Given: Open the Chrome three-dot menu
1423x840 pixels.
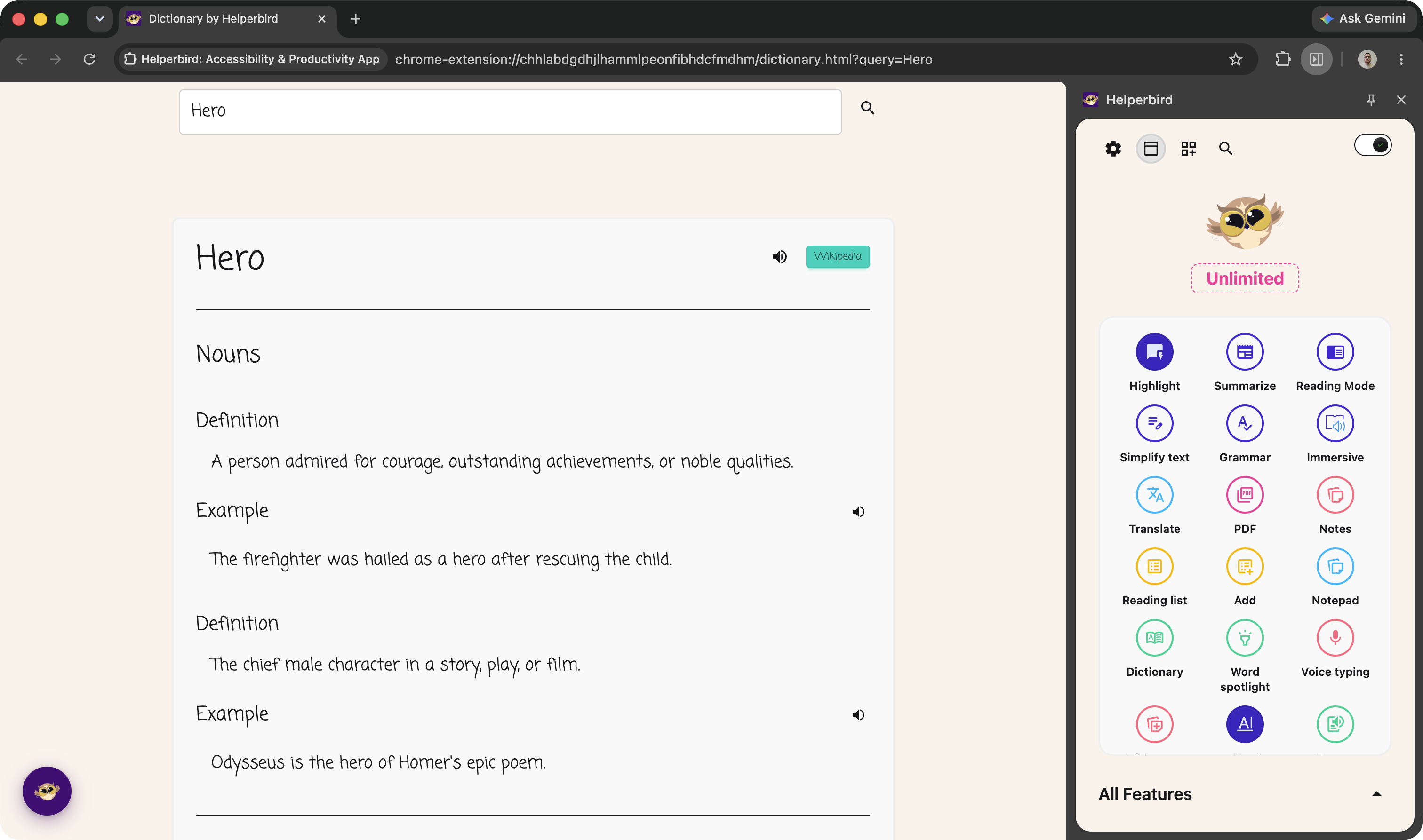Looking at the screenshot, I should pos(1401,59).
